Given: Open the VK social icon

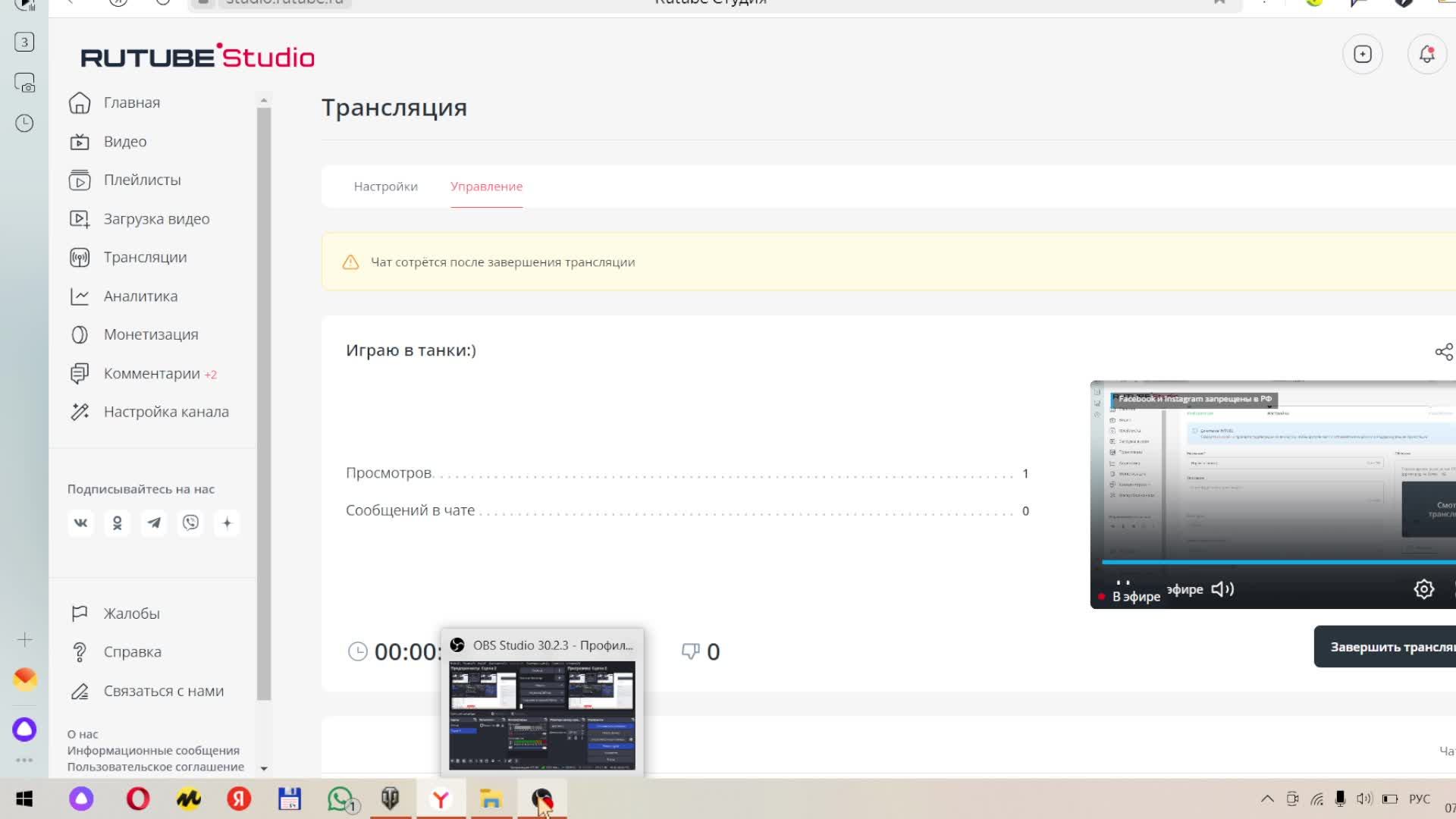Looking at the screenshot, I should [80, 522].
